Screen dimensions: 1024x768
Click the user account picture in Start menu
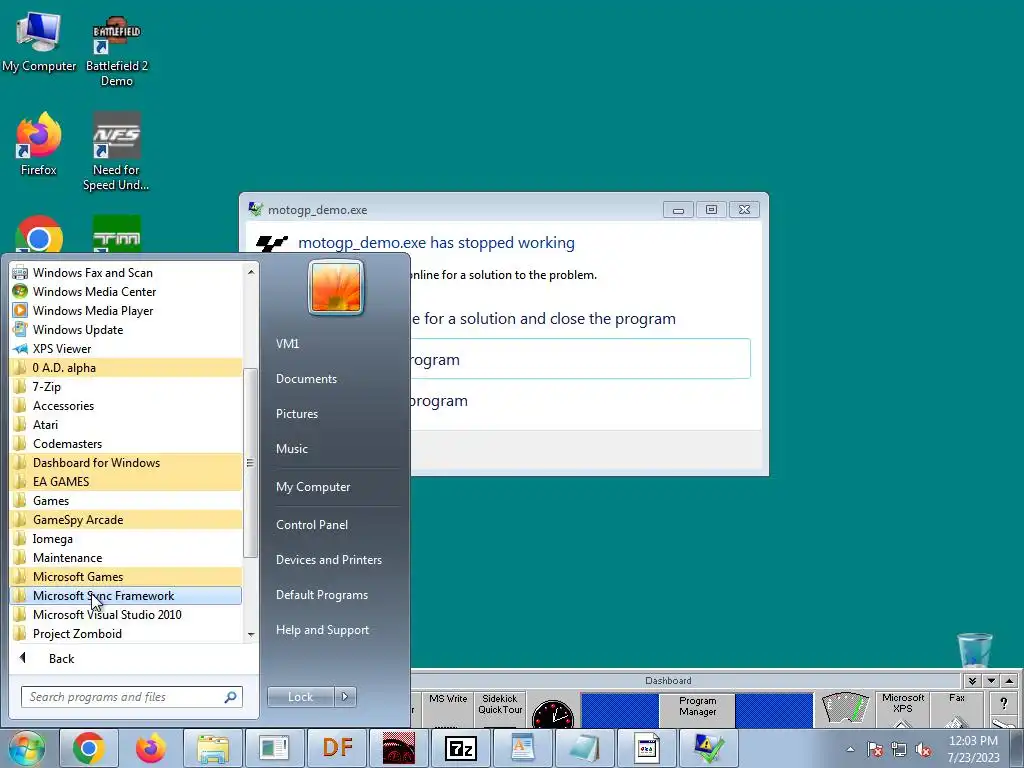(336, 287)
